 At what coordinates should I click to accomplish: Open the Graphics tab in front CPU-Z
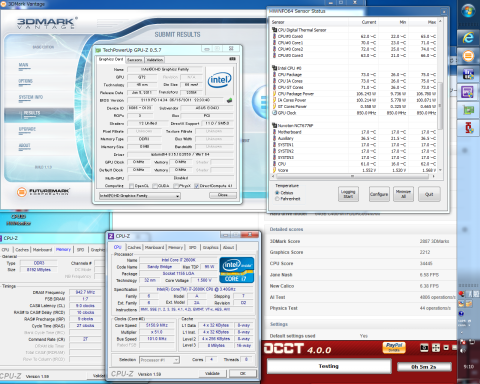[210, 248]
